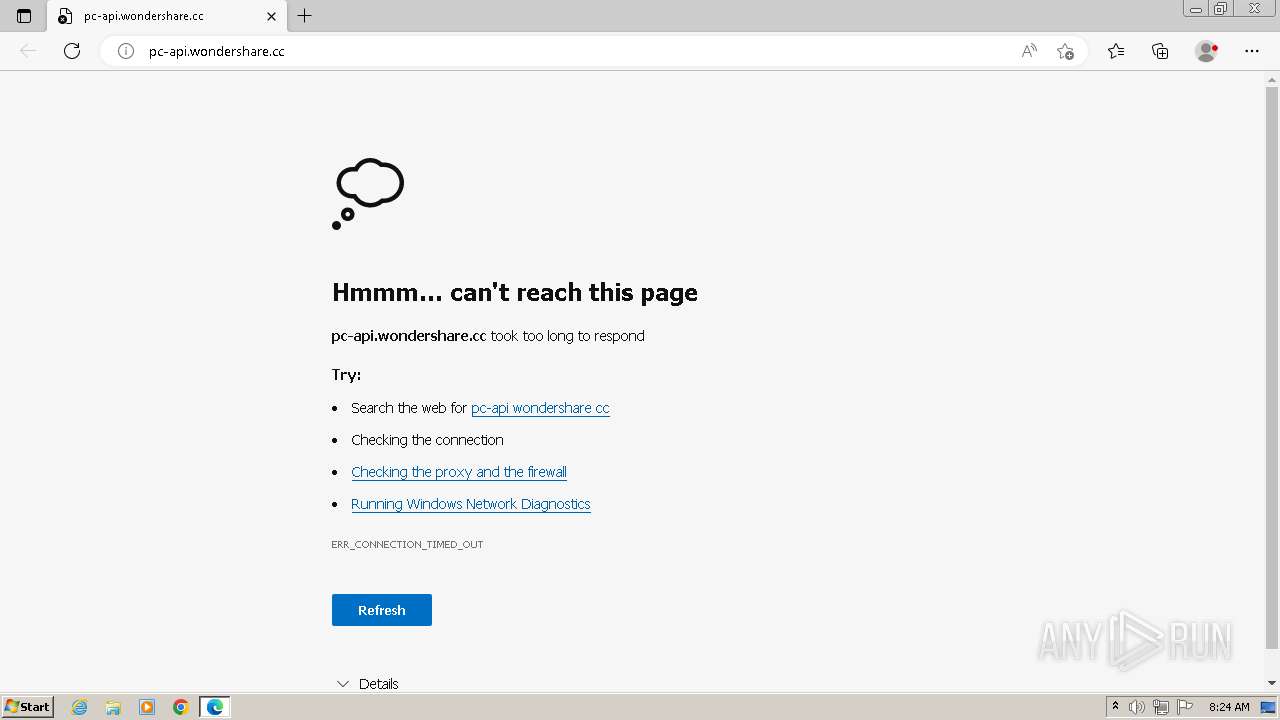Click the Show desktop tray button
This screenshot has width=1280, height=720.
[1268, 707]
